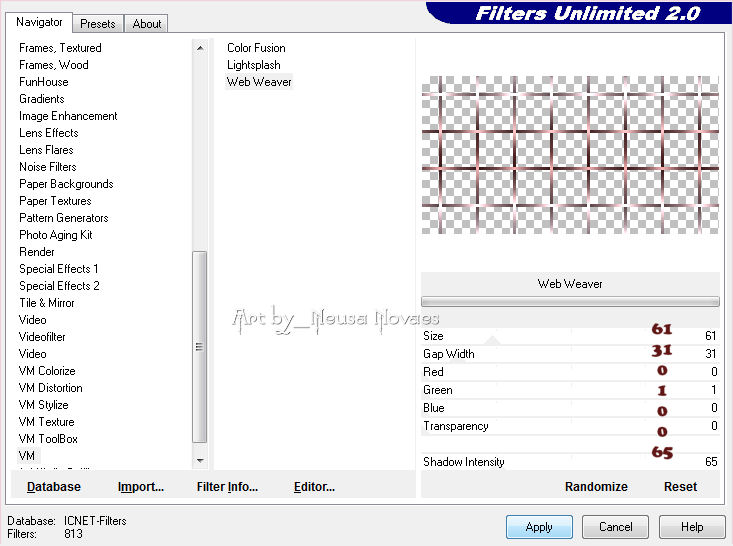This screenshot has height=546, width=733.
Task: Select Paper Textures category
Action: (x=55, y=201)
